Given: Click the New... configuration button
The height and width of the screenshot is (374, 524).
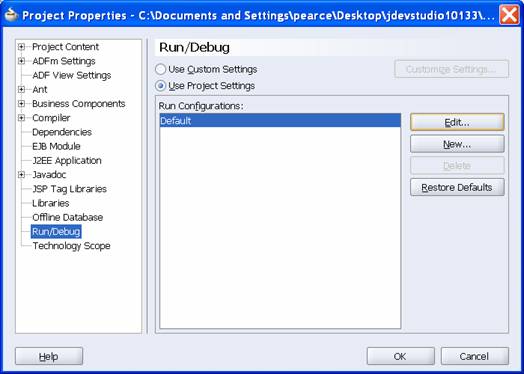Looking at the screenshot, I should click(457, 144).
